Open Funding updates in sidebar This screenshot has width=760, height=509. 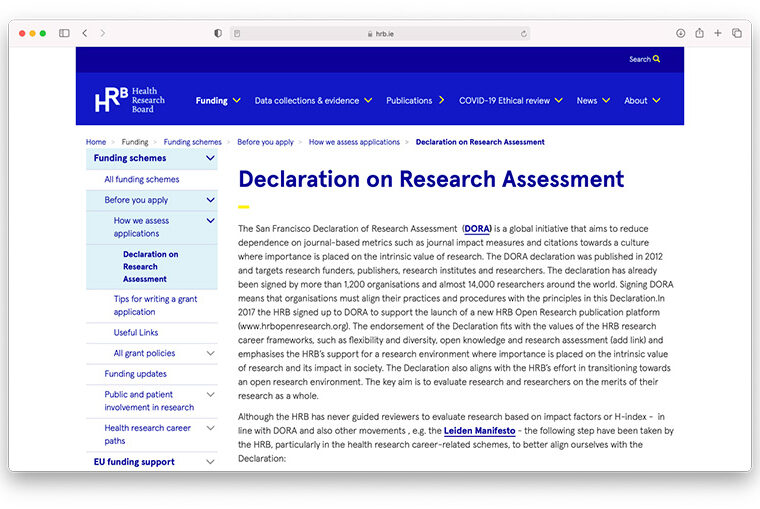(x=135, y=374)
